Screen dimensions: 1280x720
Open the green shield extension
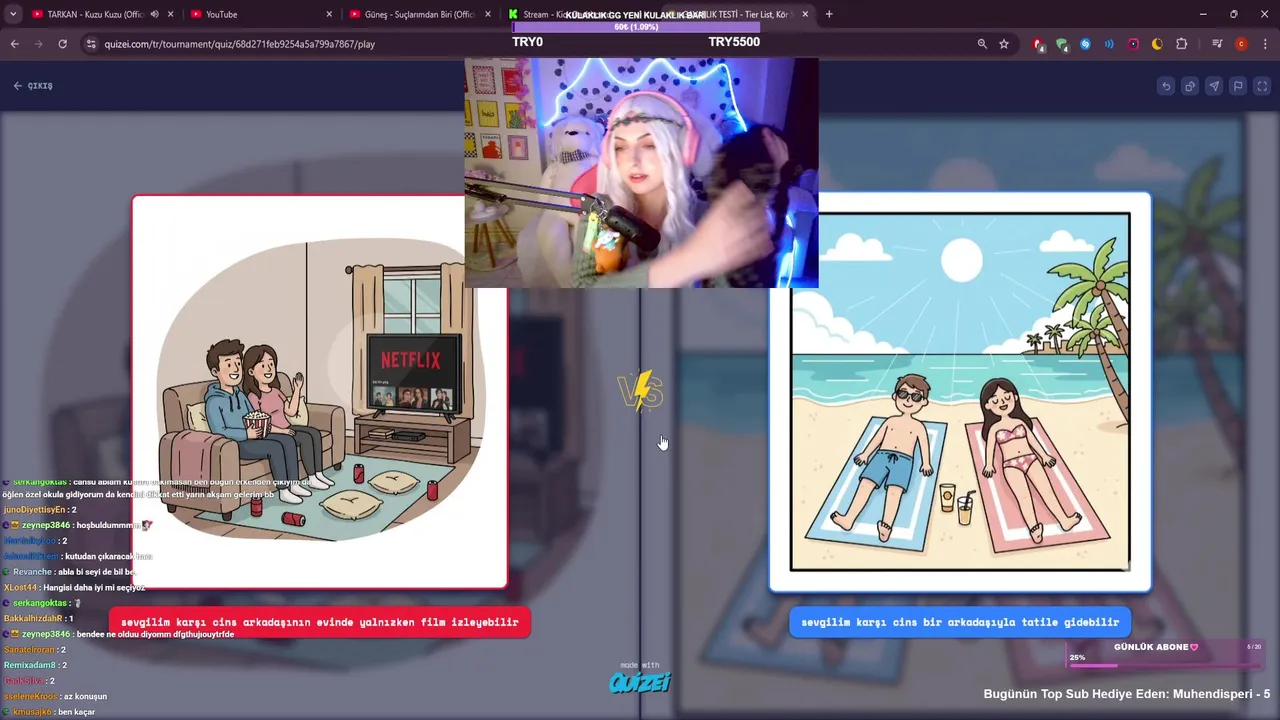pyautogui.click(x=1062, y=44)
